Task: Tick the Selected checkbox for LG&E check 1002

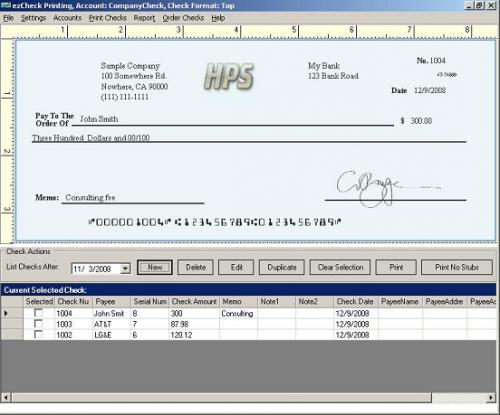Action: click(38, 334)
